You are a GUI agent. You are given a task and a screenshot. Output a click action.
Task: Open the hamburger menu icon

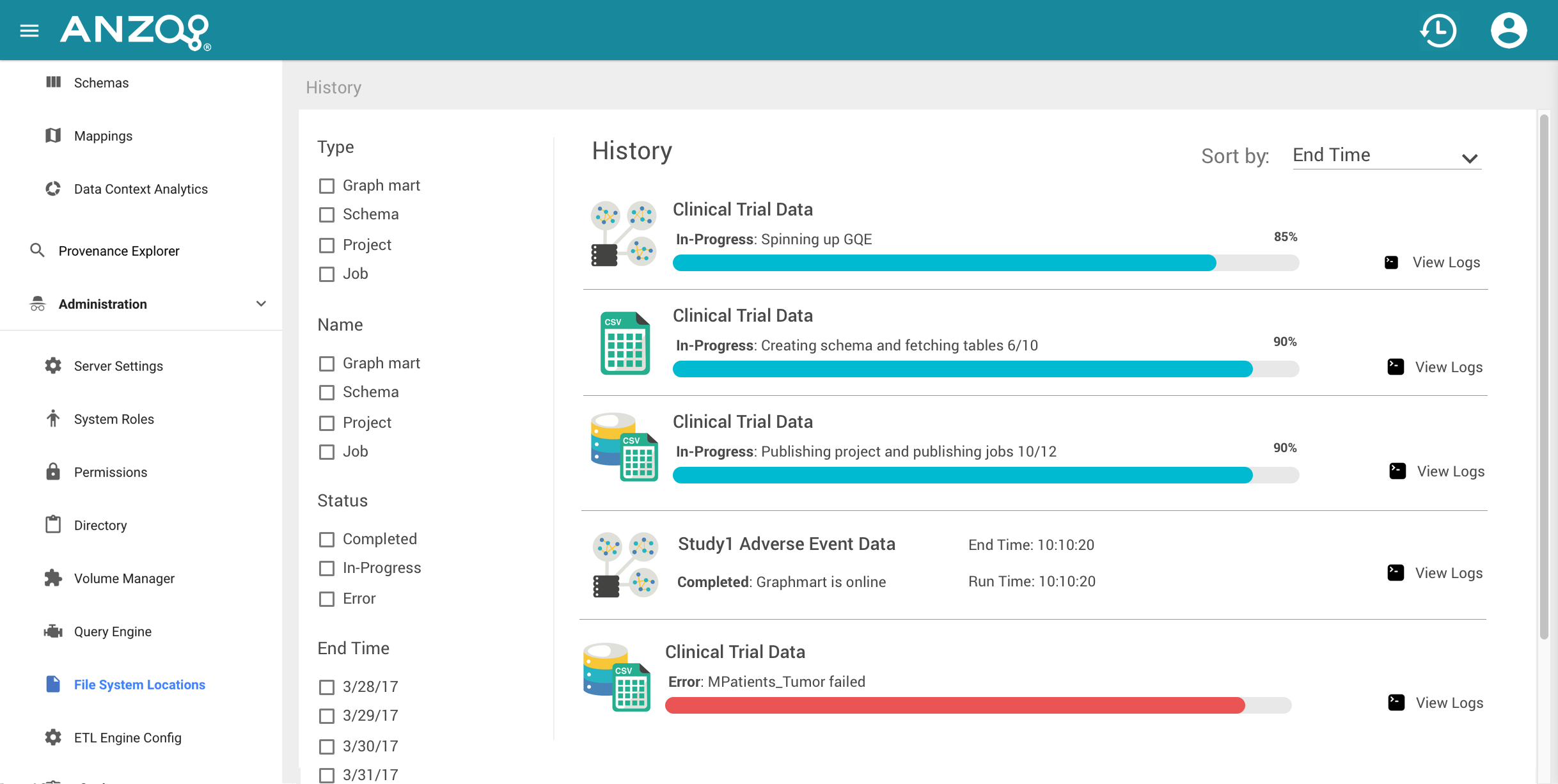(29, 30)
